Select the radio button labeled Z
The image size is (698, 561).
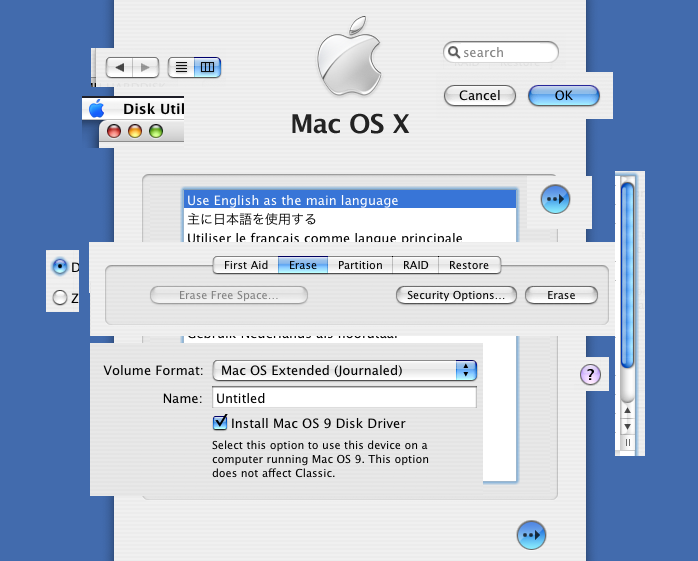coord(60,297)
